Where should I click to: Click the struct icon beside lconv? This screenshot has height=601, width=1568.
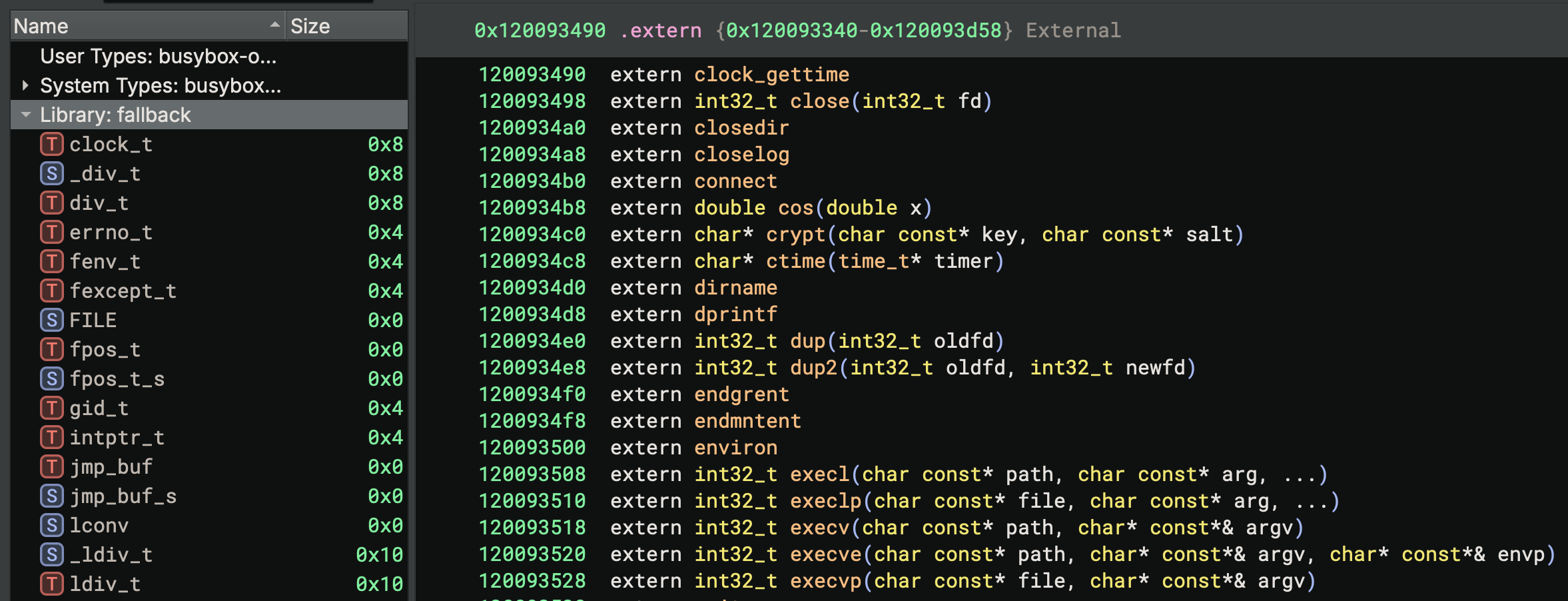pos(52,526)
